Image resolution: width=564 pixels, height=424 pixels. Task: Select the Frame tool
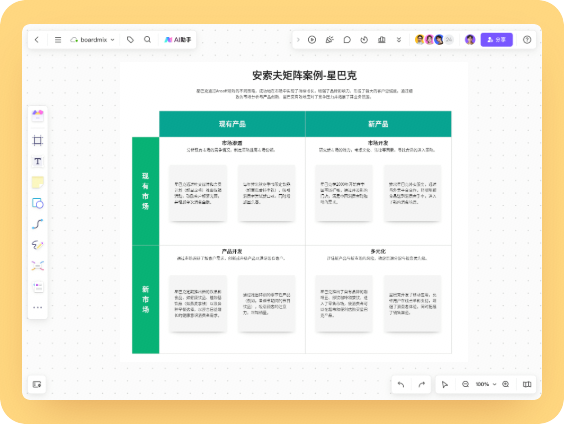pos(38,140)
